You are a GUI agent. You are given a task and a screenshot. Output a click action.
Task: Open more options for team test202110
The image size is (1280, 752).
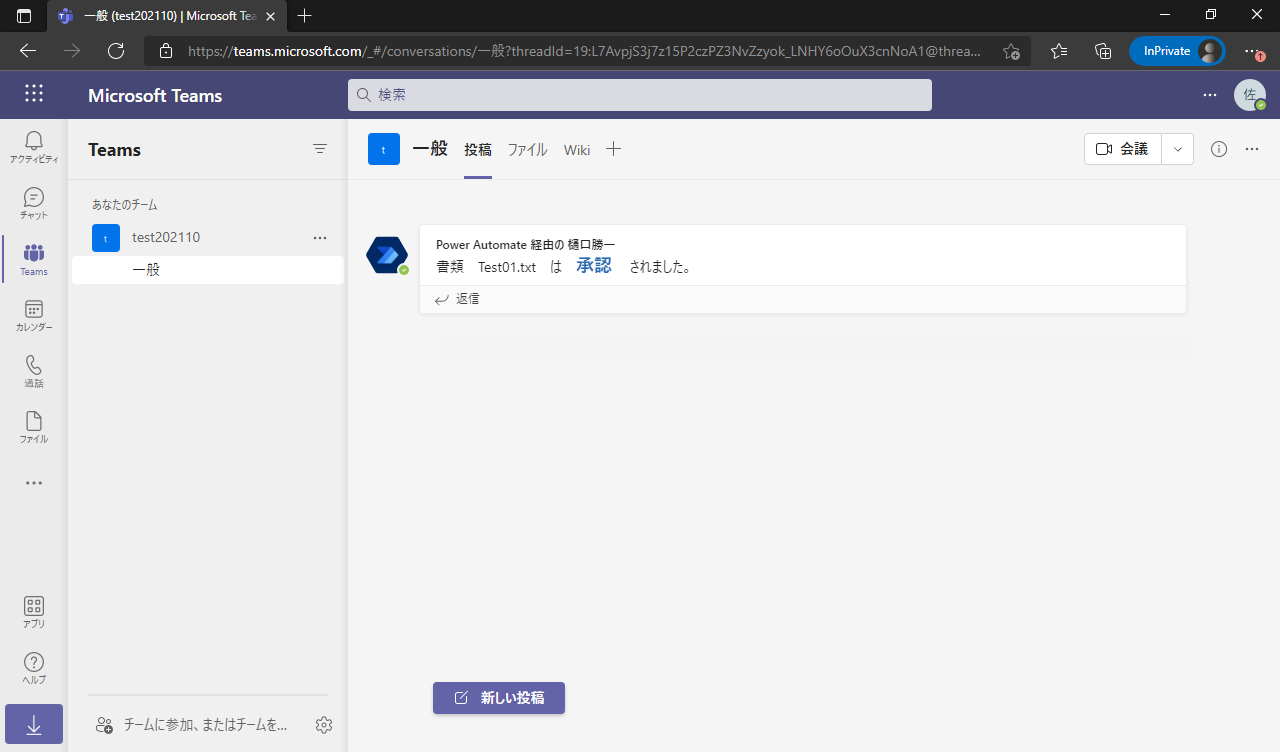pyautogui.click(x=320, y=238)
